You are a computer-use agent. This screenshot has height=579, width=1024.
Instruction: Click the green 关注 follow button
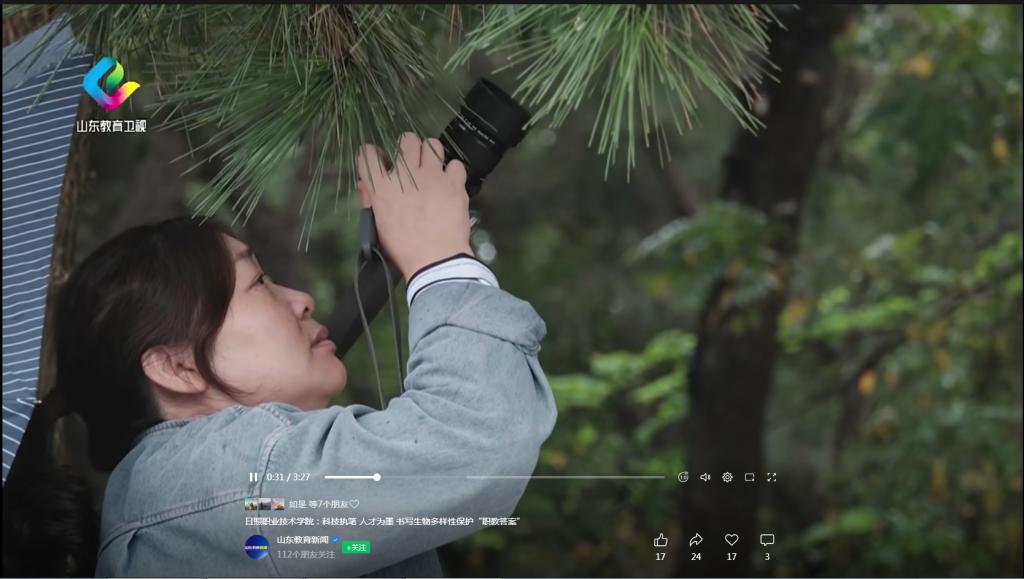click(x=356, y=547)
